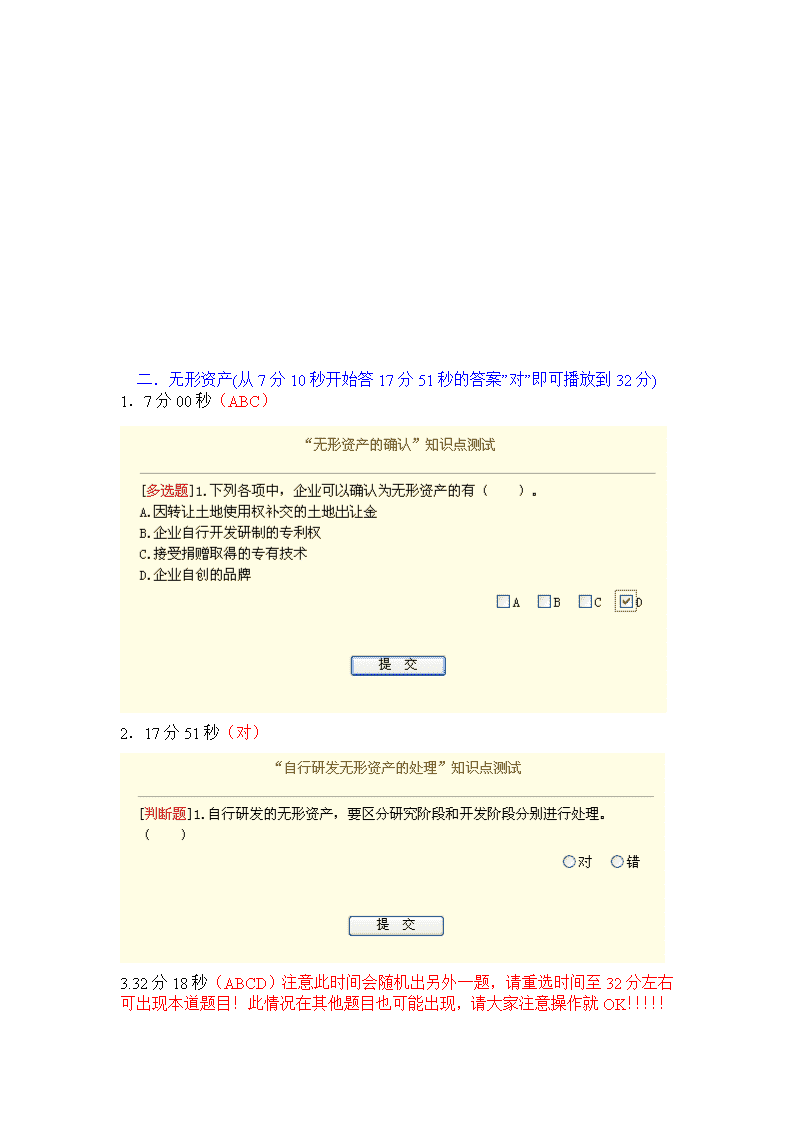Click answer choice A land transfer text
This screenshot has width=794, height=1123.
[x=258, y=512]
